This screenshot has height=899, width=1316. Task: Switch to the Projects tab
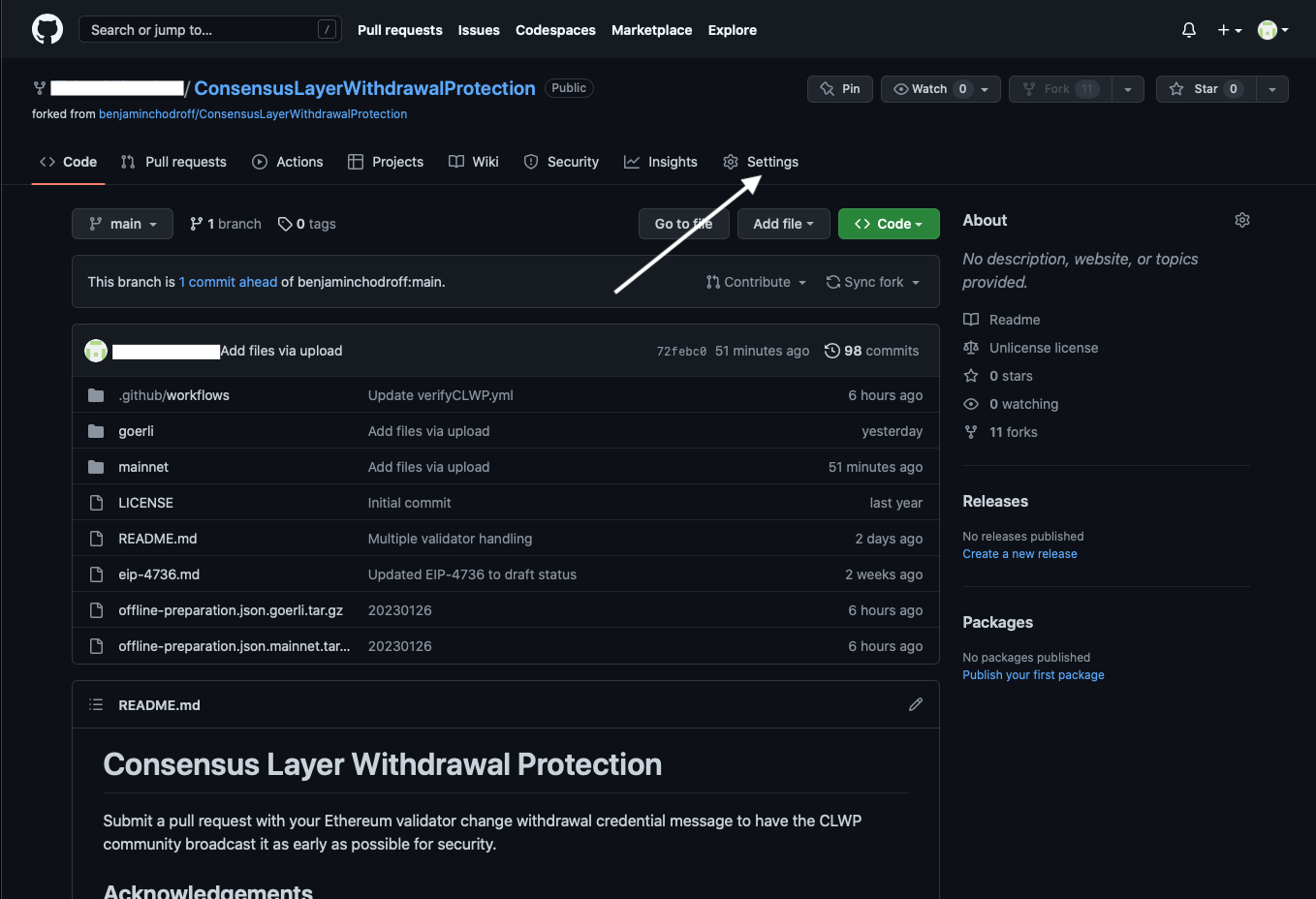click(386, 162)
